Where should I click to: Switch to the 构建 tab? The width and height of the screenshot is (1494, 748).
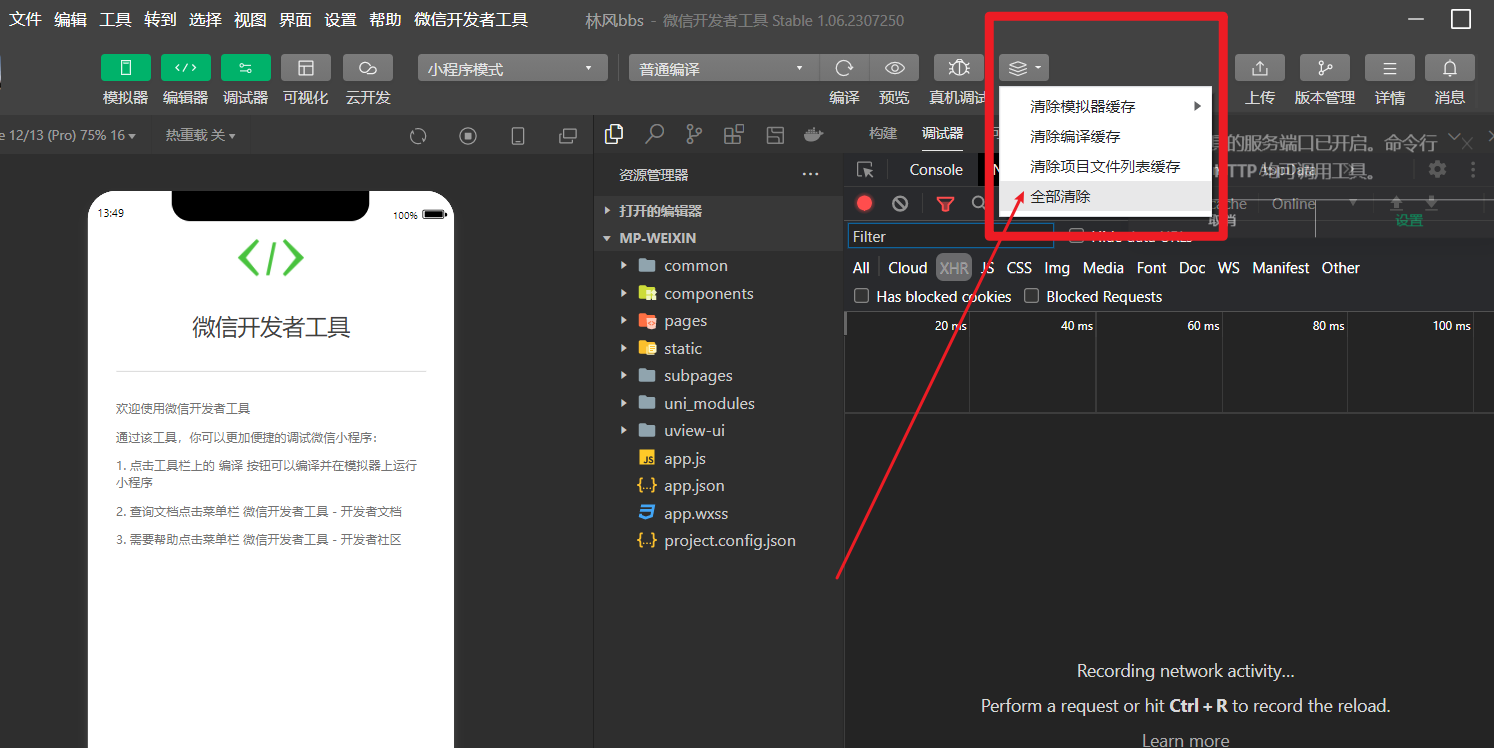(883, 134)
